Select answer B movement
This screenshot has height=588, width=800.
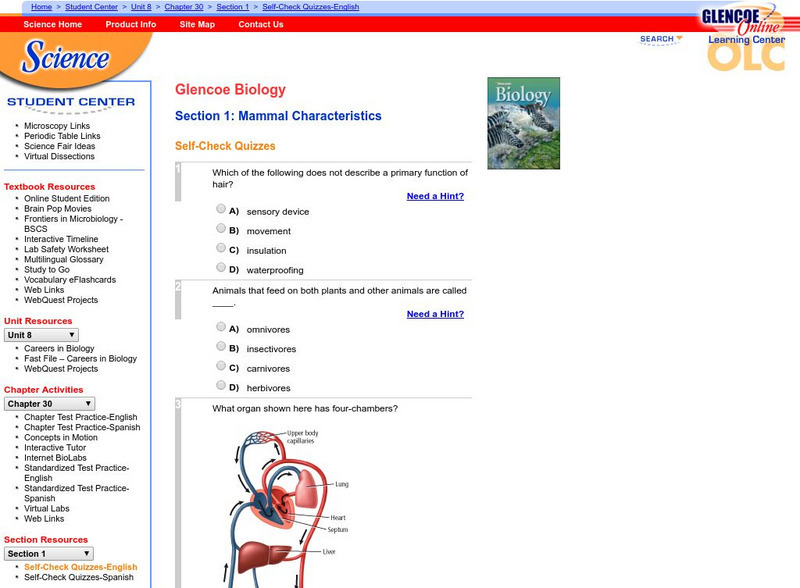(221, 228)
